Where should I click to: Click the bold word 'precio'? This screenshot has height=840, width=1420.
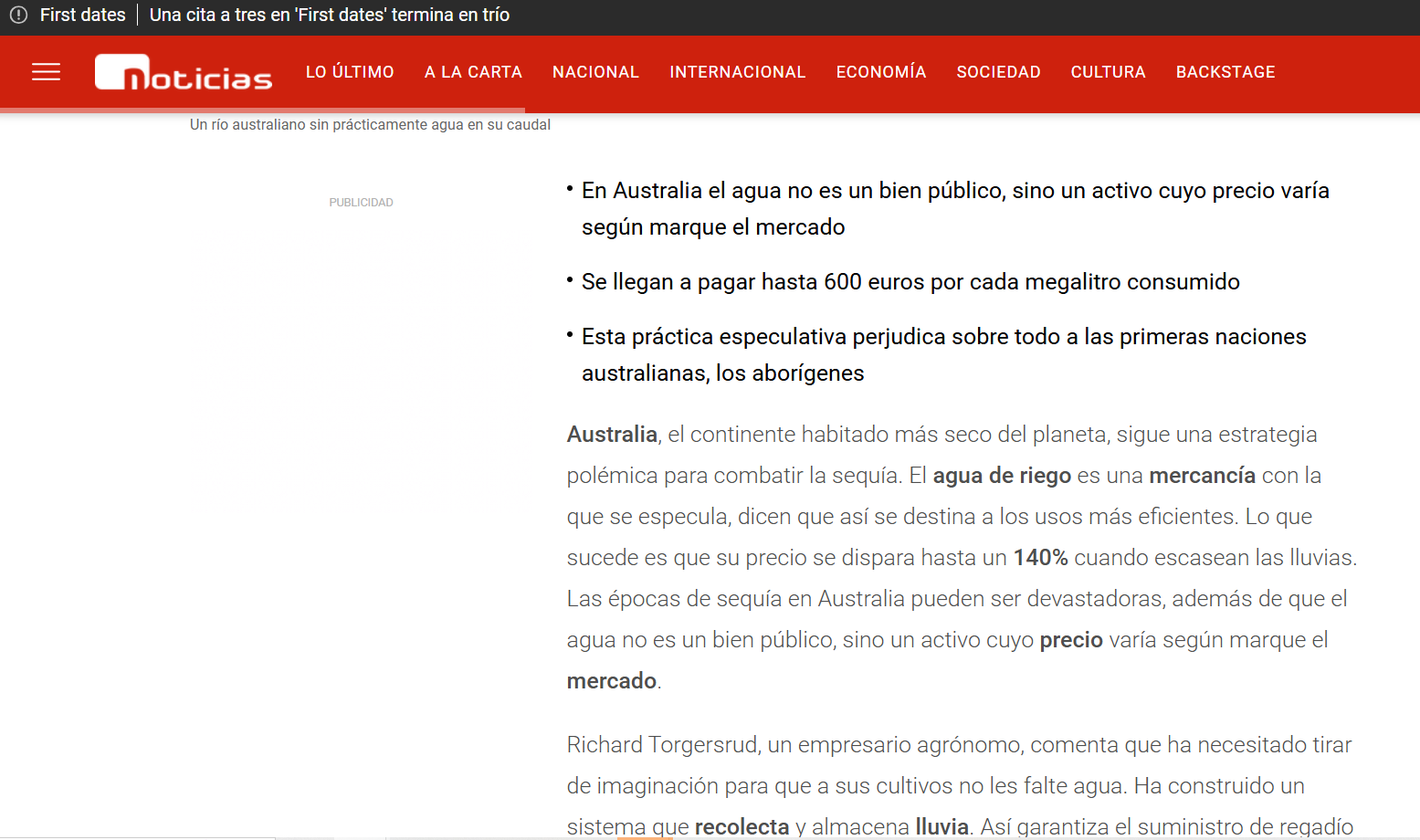tap(1071, 640)
